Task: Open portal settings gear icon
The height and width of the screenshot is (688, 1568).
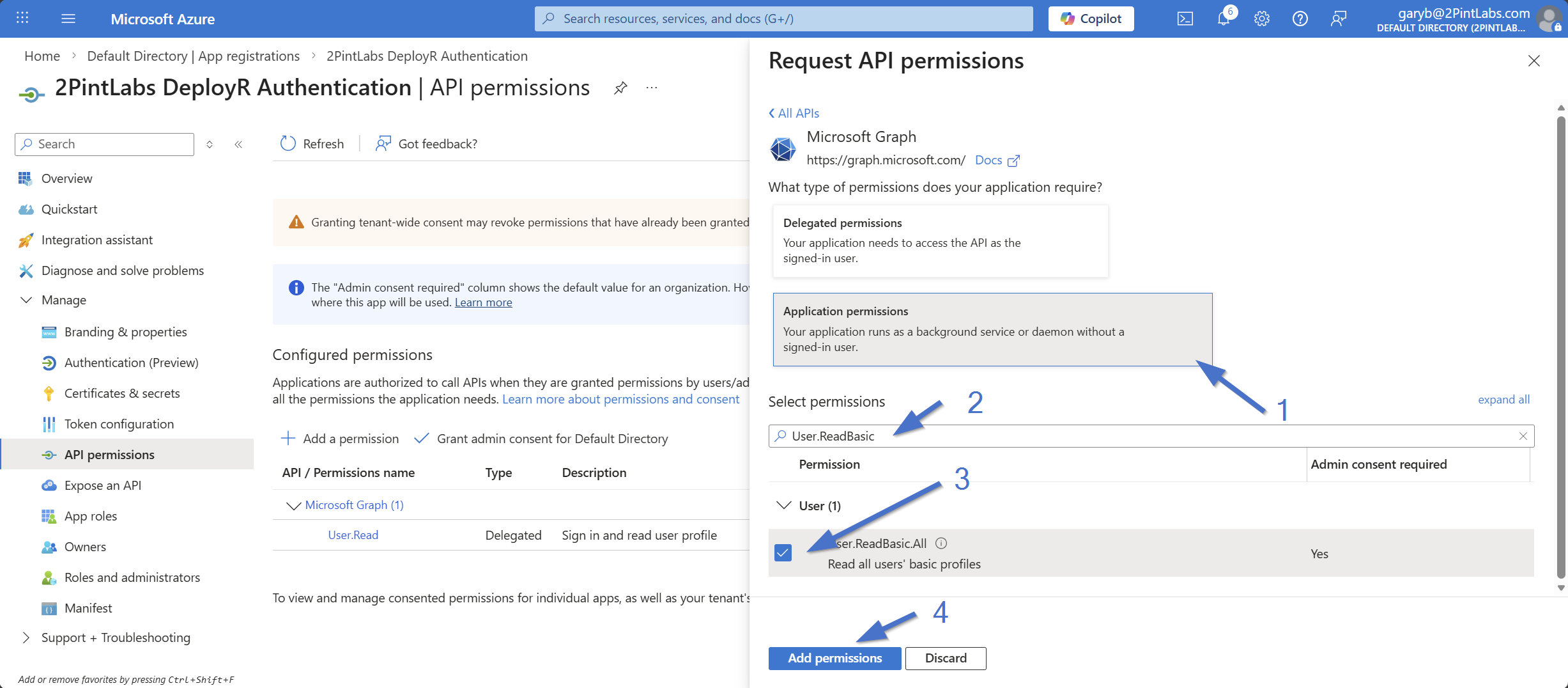Action: point(1261,19)
